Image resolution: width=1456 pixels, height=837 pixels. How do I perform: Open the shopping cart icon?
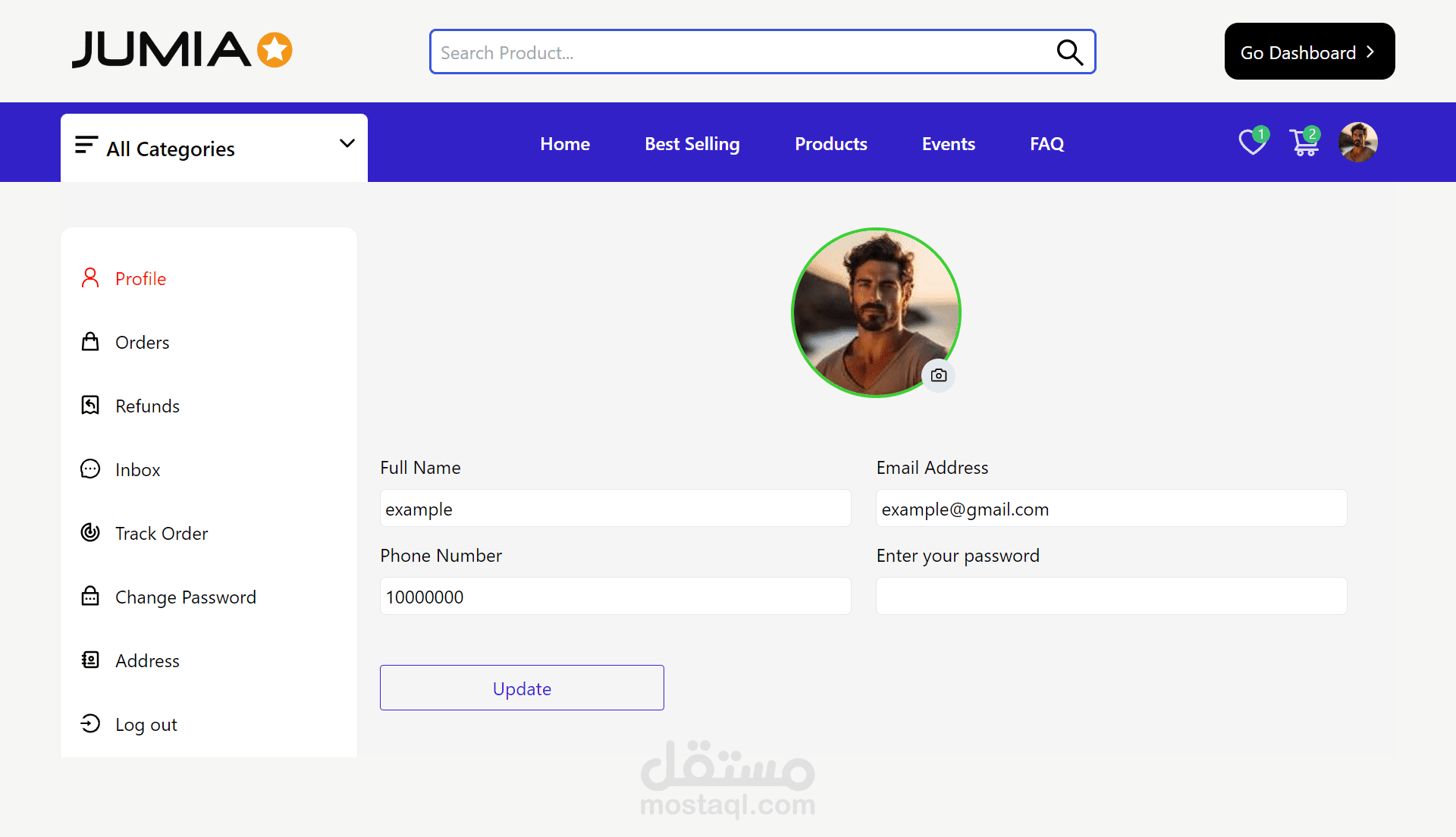[1304, 143]
